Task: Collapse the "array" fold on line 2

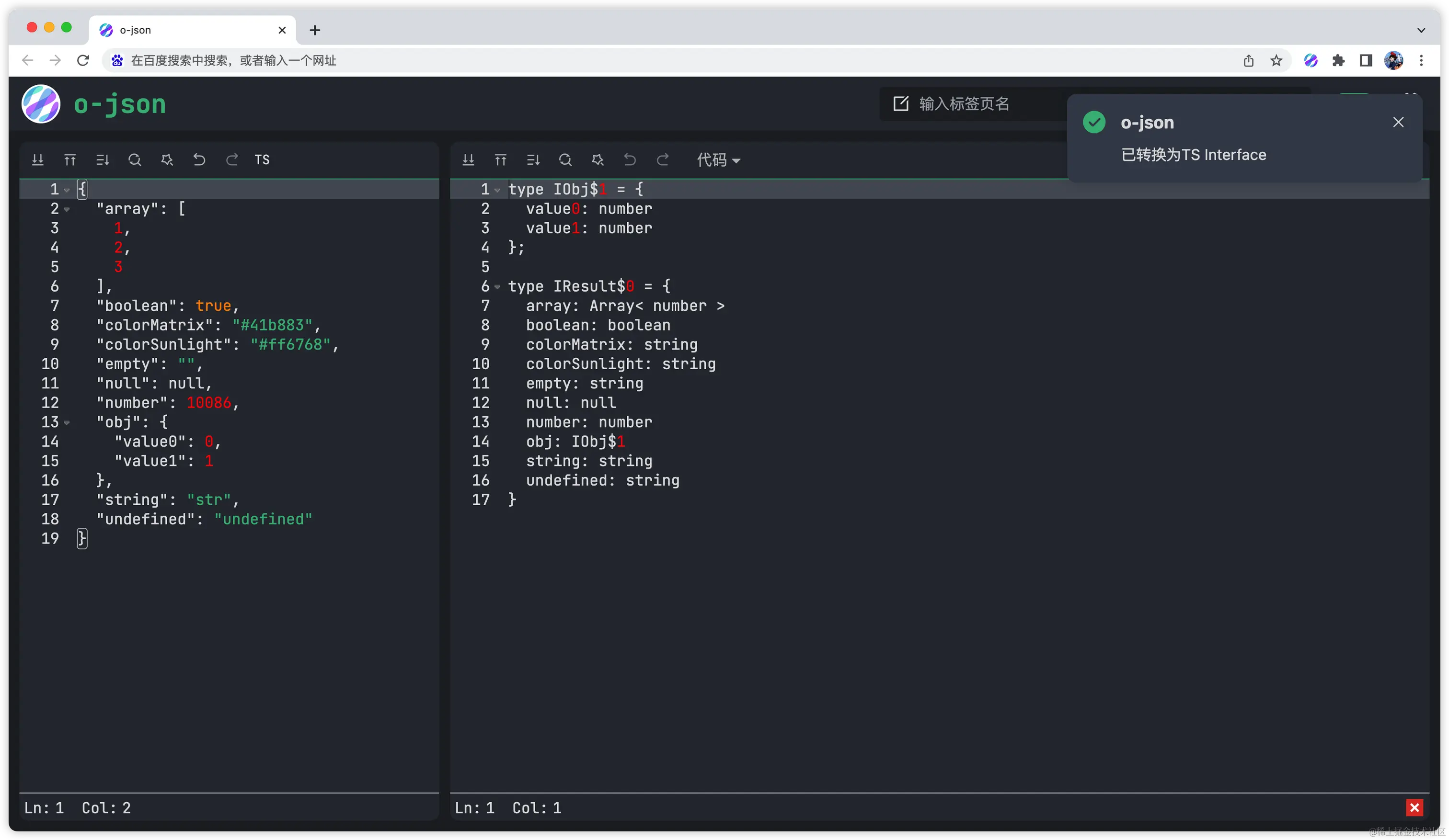Action: point(67,210)
